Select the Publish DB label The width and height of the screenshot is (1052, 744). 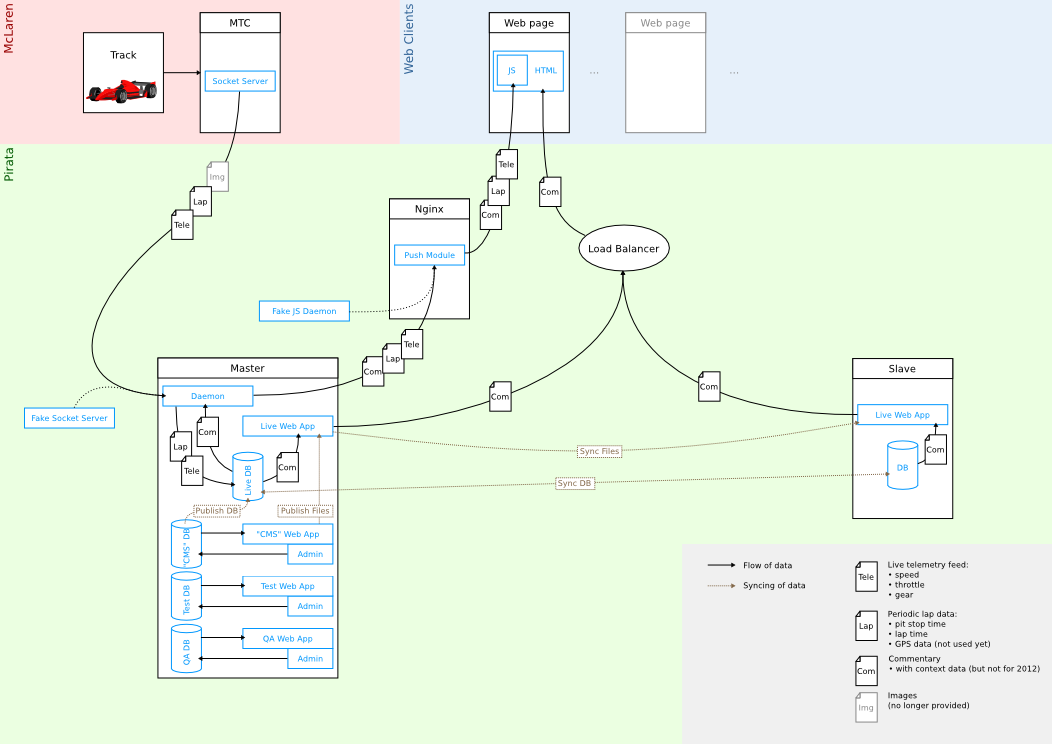pyautogui.click(x=216, y=511)
